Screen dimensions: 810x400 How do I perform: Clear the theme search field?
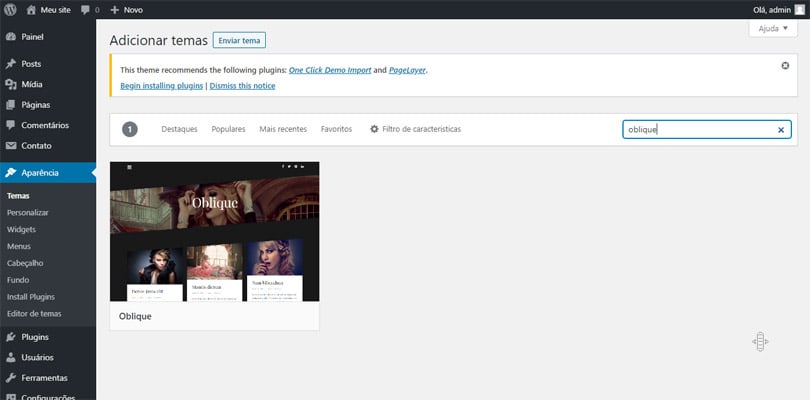[x=781, y=130]
